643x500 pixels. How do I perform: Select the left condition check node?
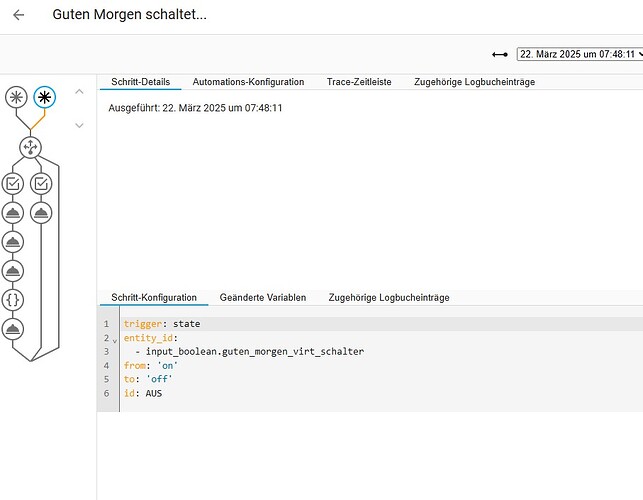13,184
